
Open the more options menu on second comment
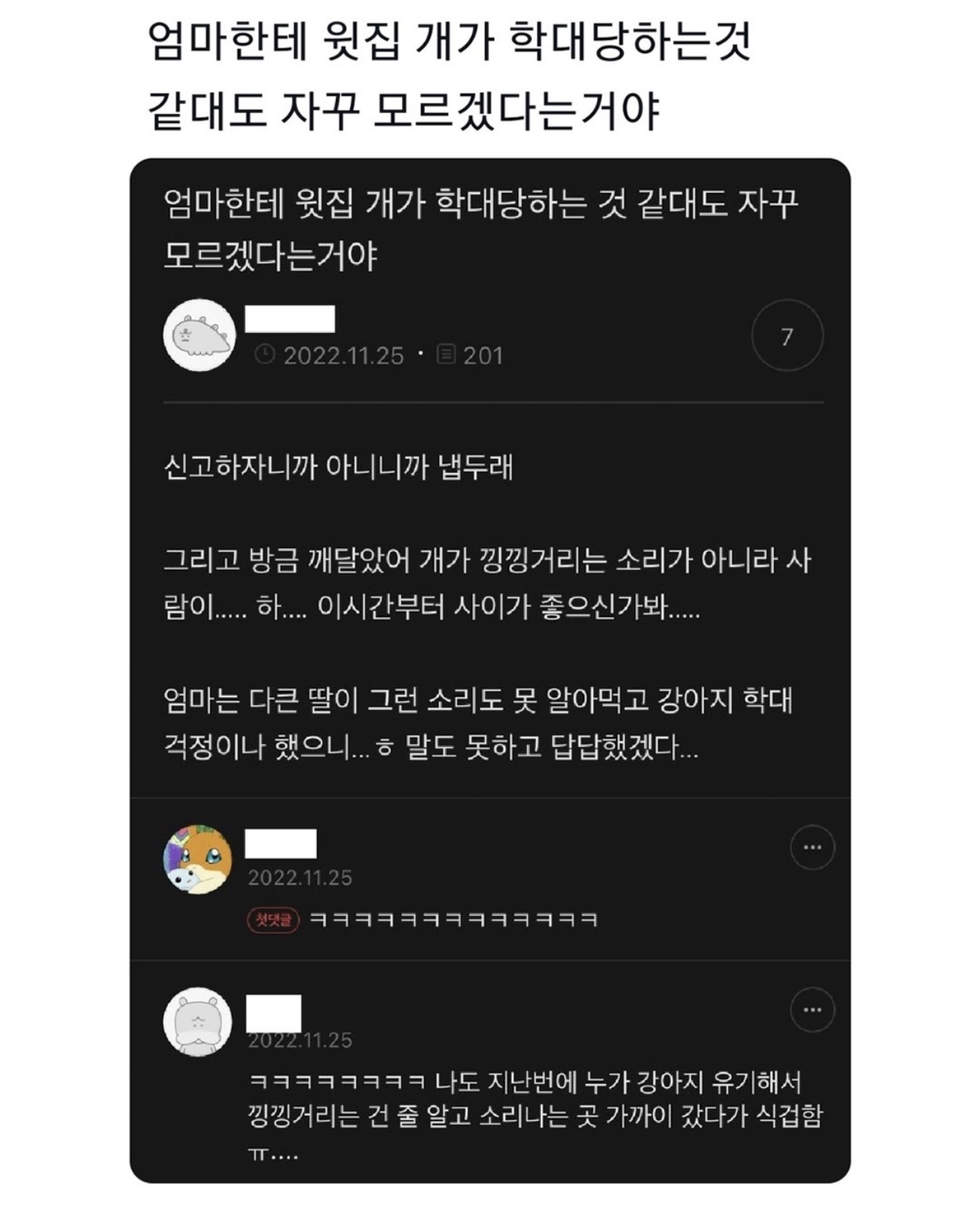point(812,1010)
